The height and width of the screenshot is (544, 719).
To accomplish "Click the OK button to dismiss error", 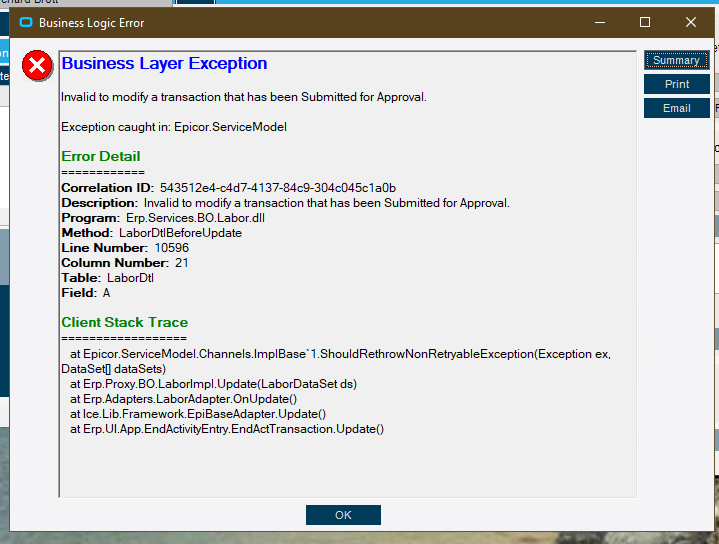I will [x=343, y=515].
